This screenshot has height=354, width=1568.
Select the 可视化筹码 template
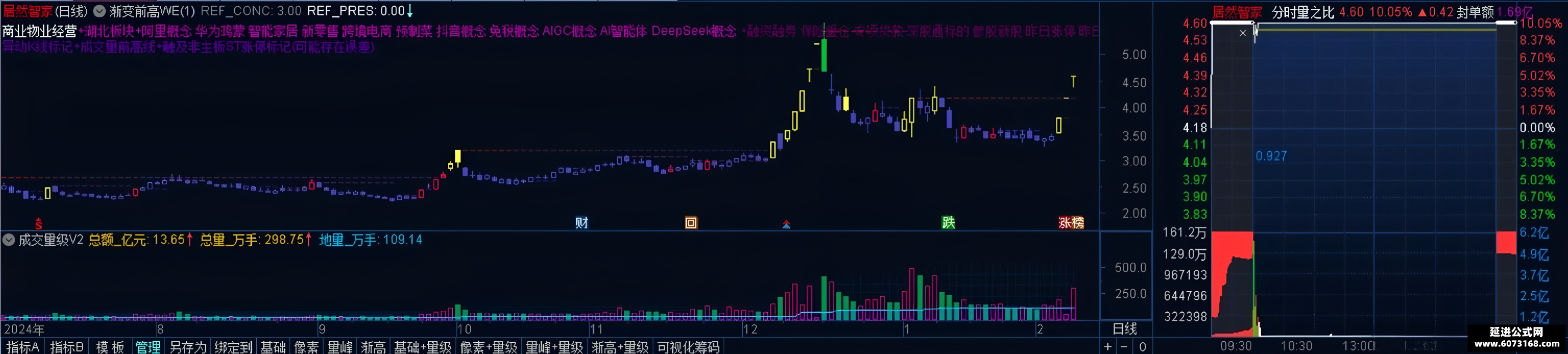[688, 347]
